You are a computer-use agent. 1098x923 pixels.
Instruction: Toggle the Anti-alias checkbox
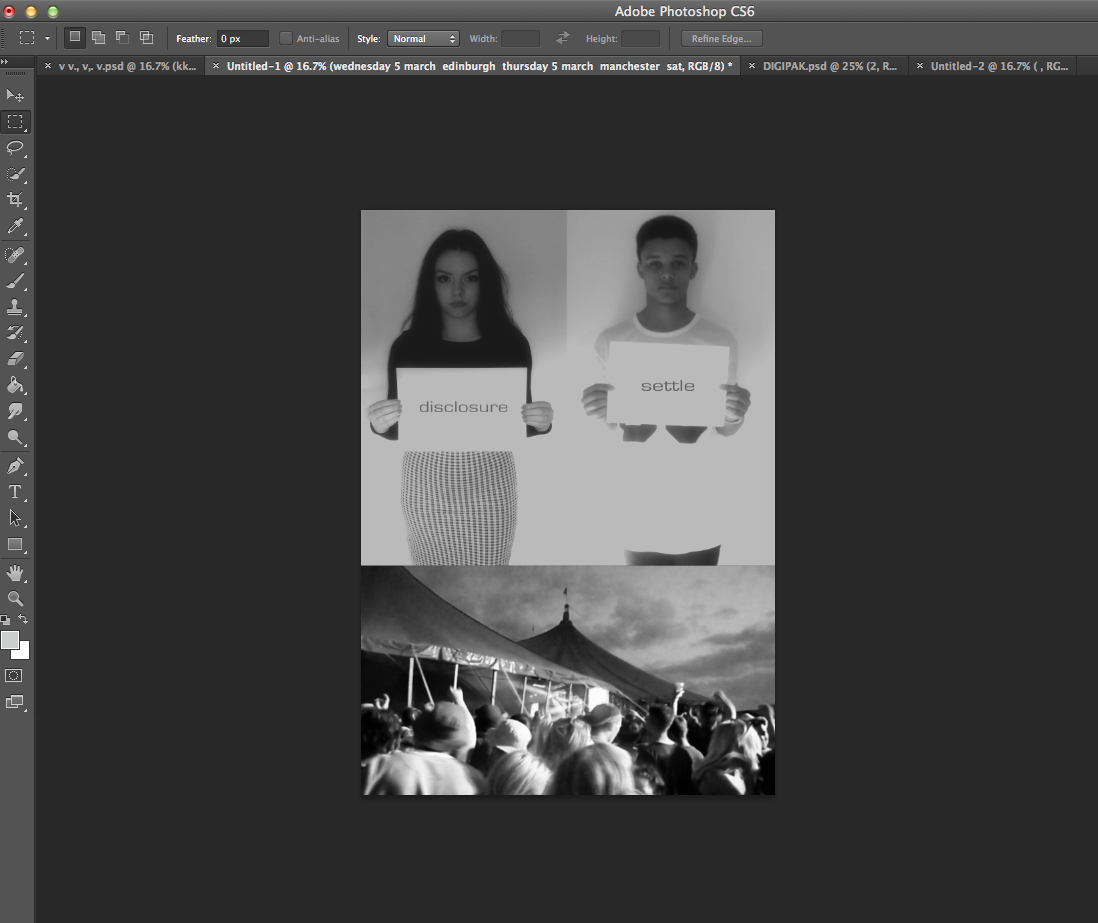tap(286, 39)
